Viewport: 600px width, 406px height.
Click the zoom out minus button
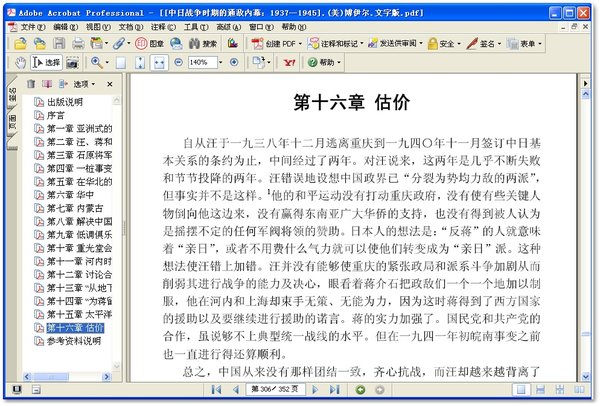tap(178, 62)
